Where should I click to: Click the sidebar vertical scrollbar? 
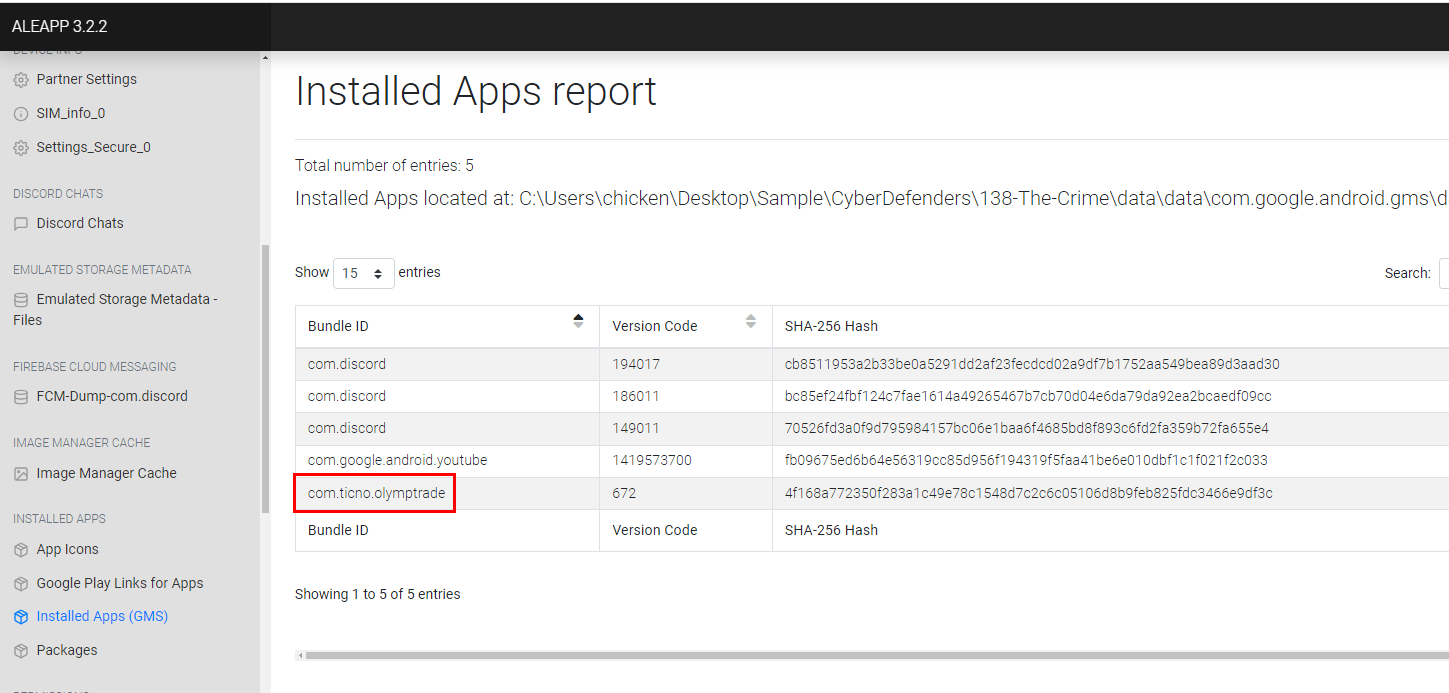(265, 380)
